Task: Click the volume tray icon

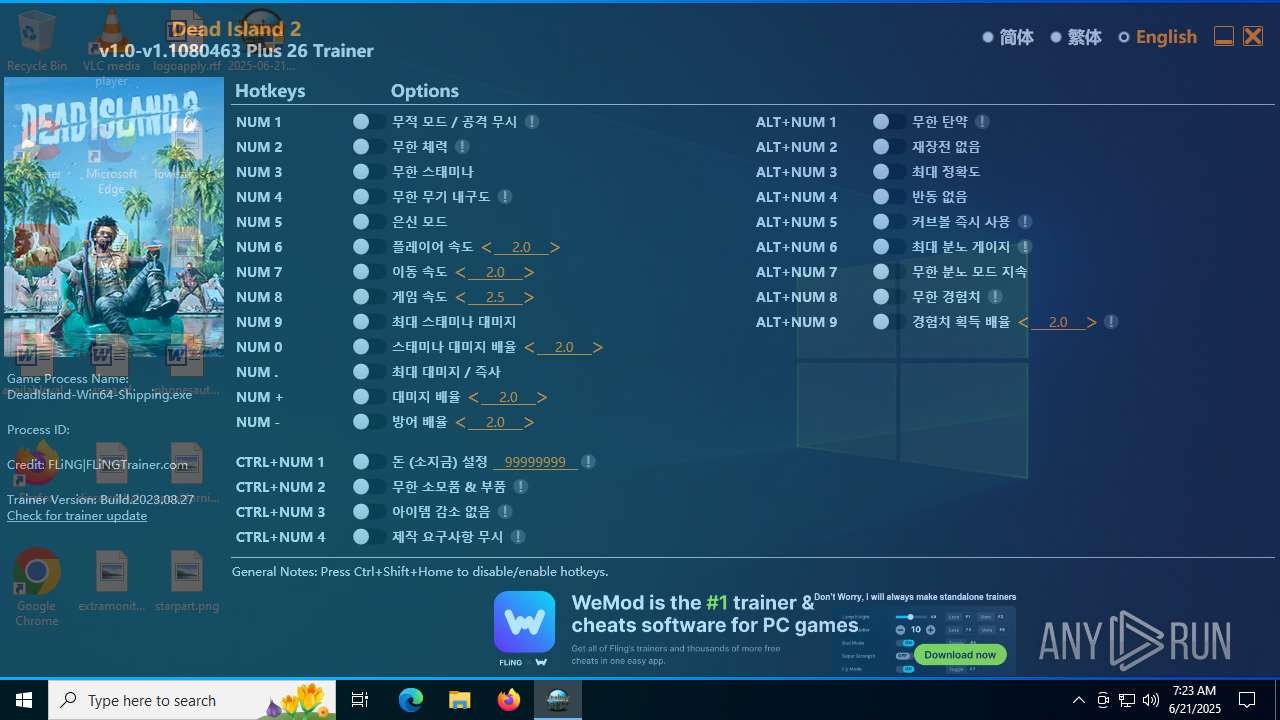Action: coord(1151,700)
